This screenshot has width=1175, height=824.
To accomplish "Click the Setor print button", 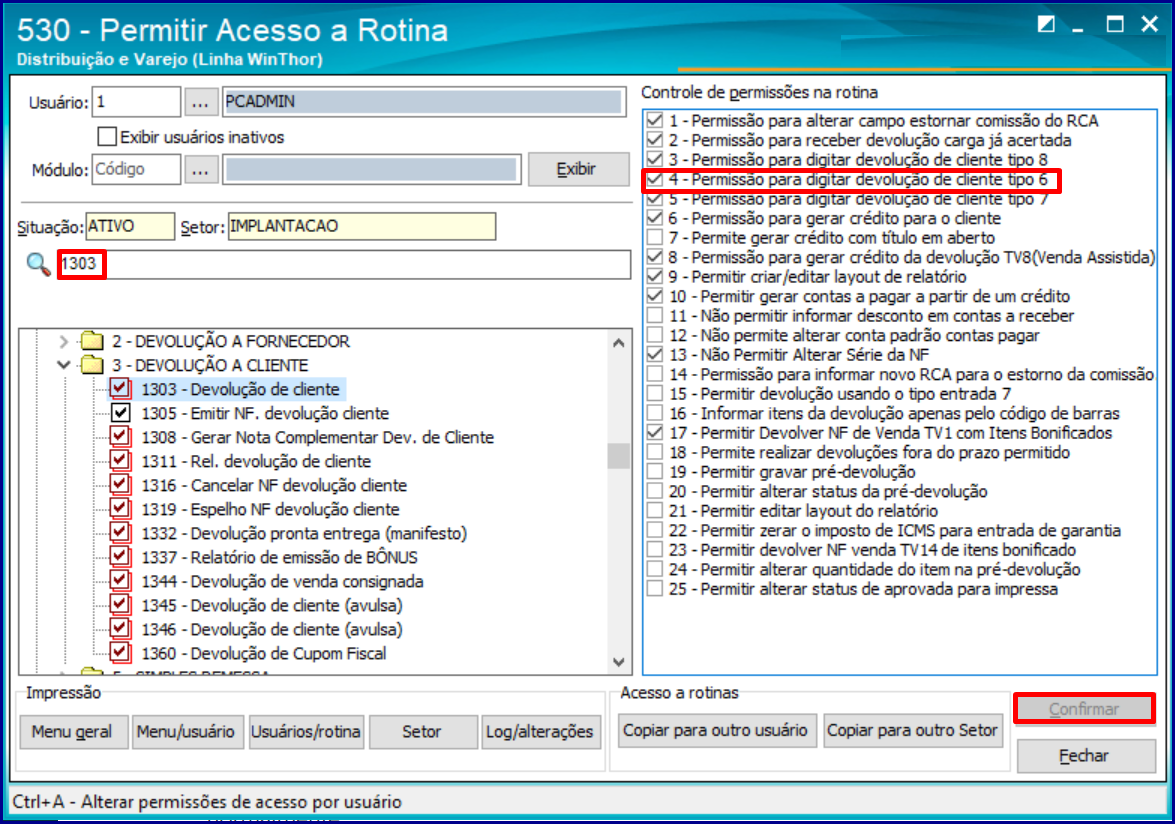I will coord(422,732).
